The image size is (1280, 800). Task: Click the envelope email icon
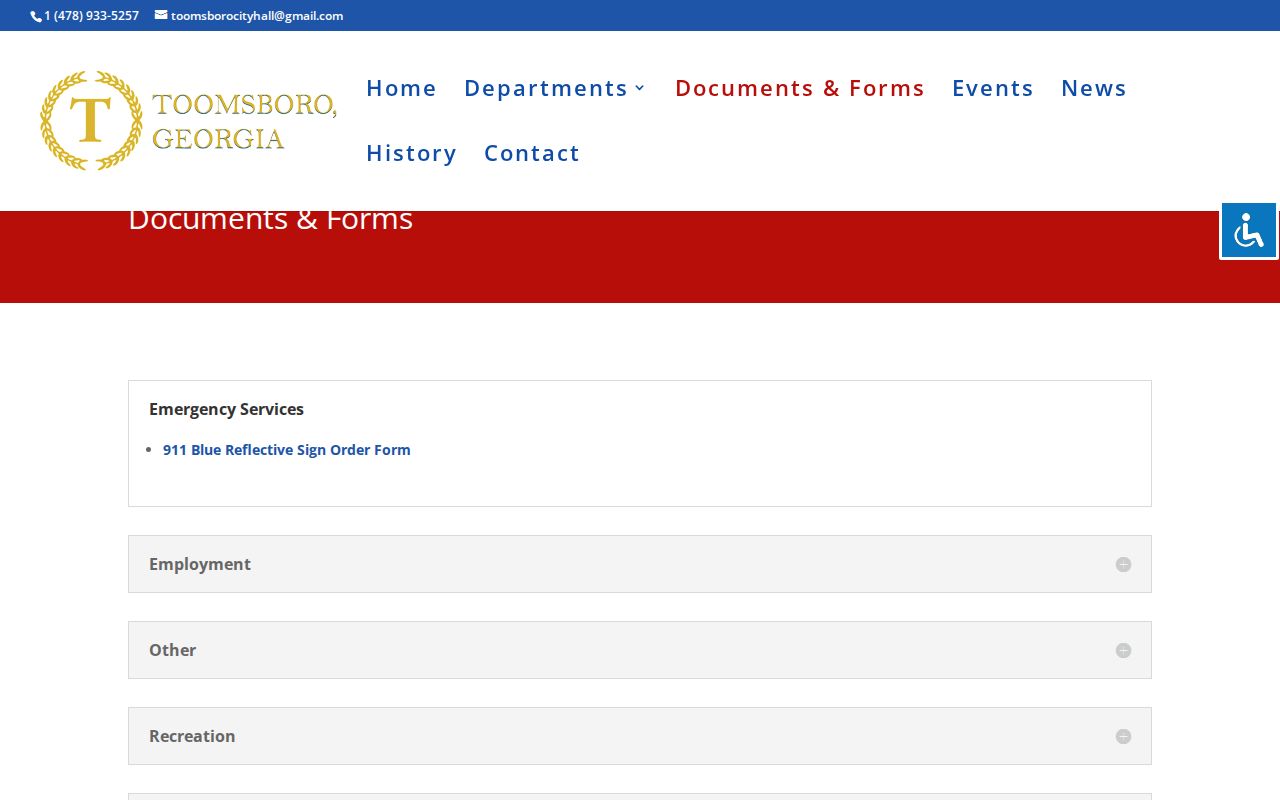161,15
